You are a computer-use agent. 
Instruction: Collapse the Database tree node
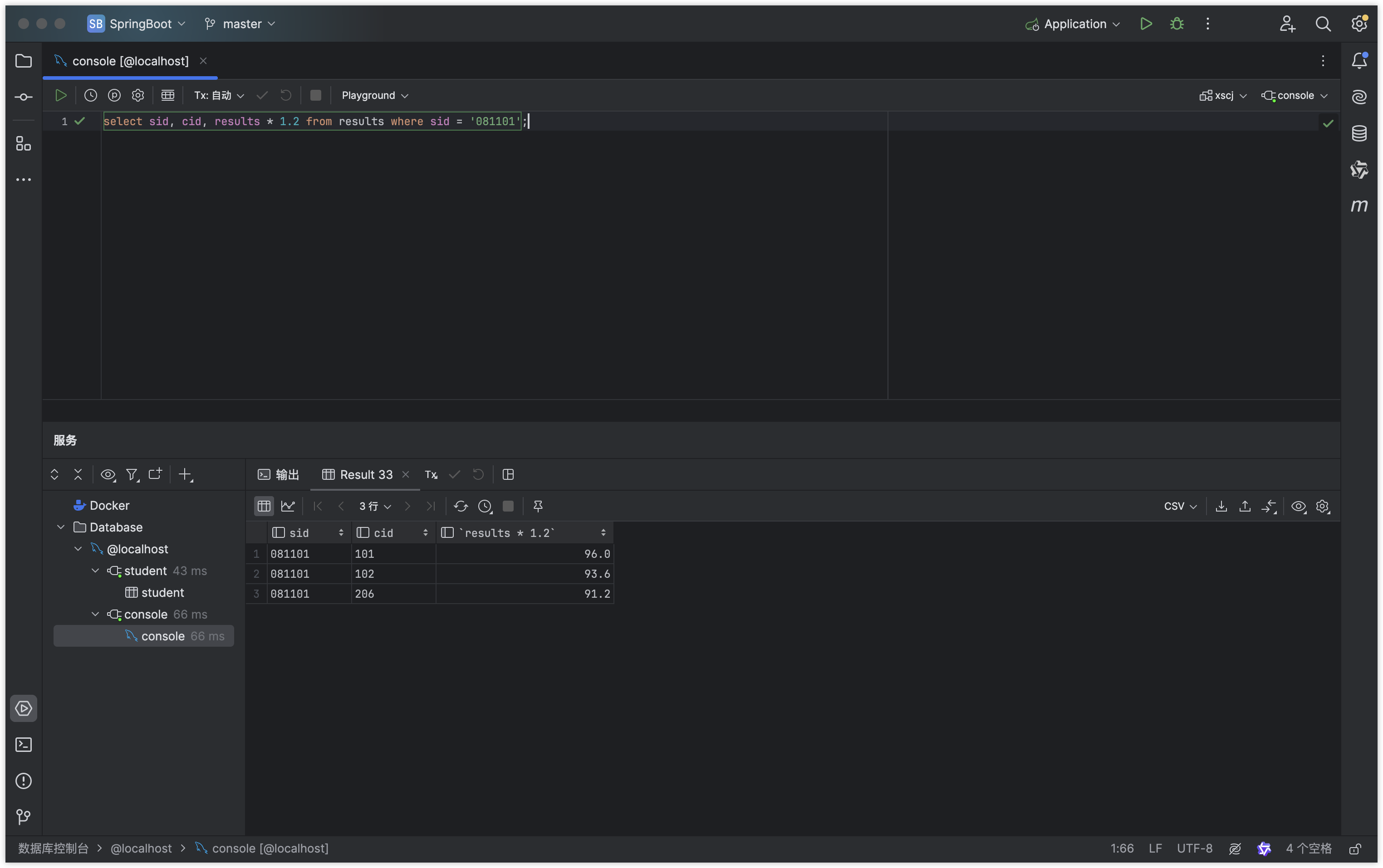(x=61, y=527)
